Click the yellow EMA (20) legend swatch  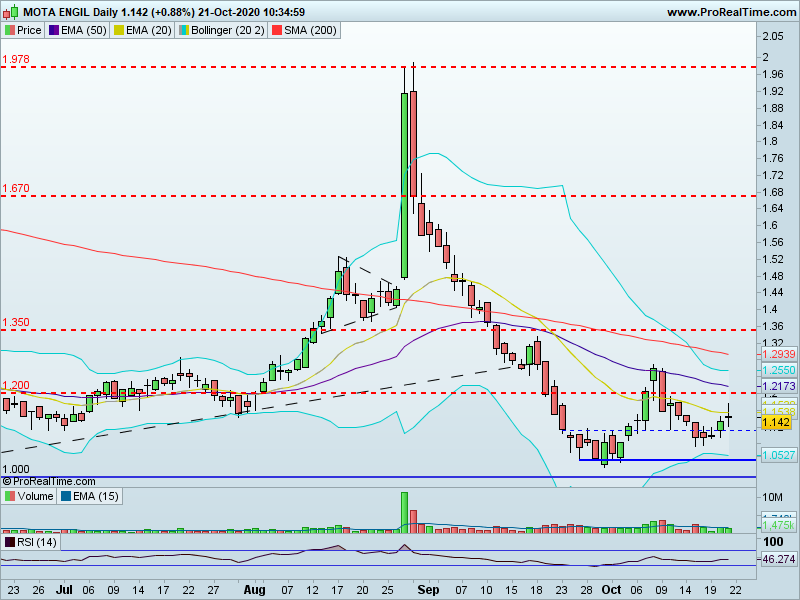[119, 30]
